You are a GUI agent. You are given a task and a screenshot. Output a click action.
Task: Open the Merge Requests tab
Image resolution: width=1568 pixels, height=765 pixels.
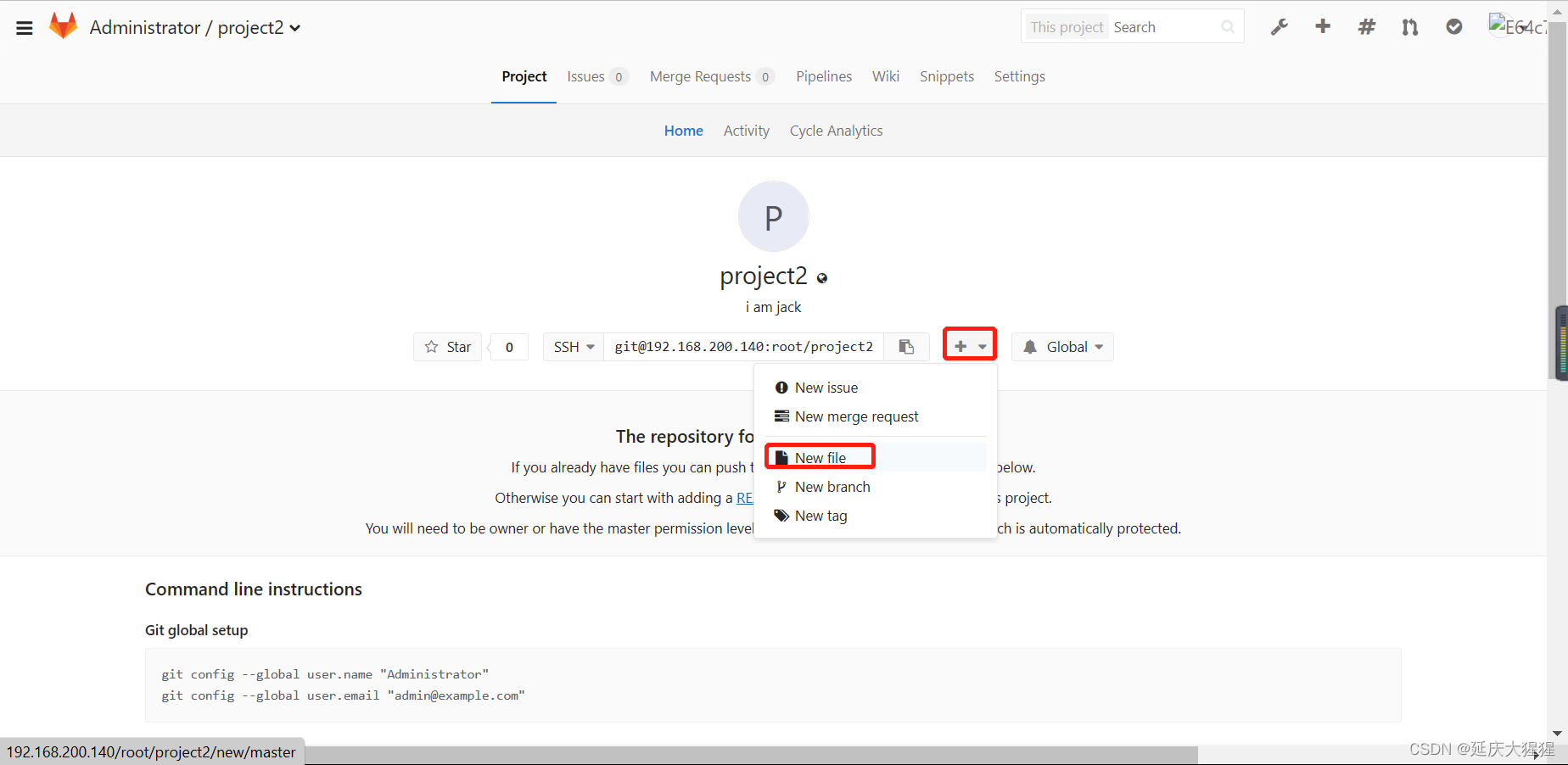[711, 76]
